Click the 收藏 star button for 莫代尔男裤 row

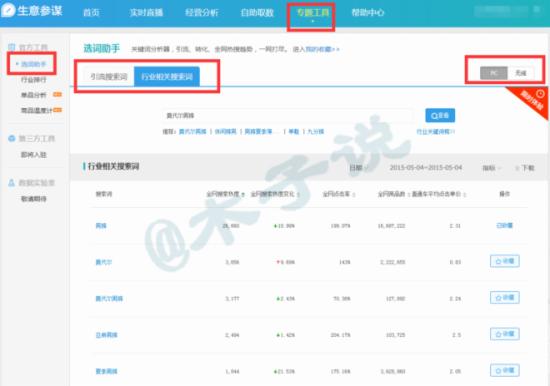505,298
